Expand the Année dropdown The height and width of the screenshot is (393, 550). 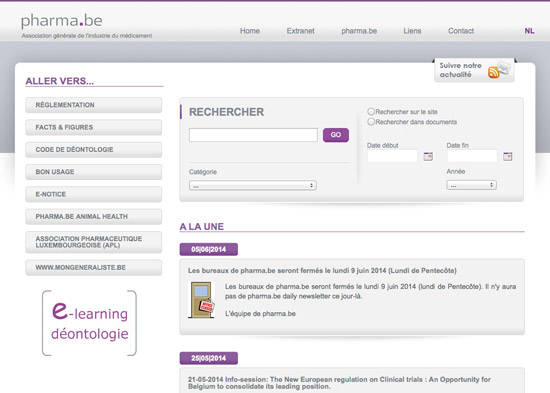coord(471,185)
